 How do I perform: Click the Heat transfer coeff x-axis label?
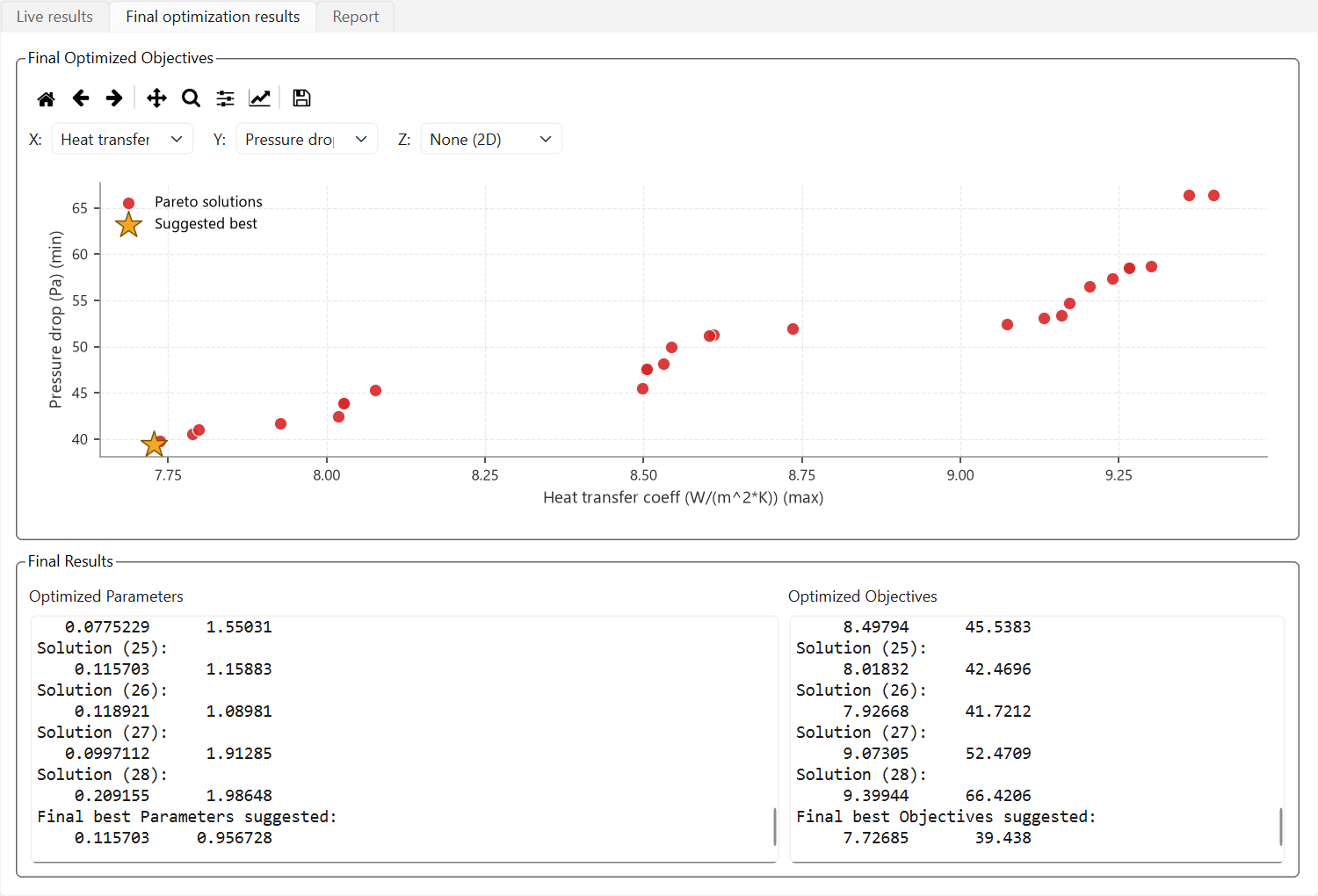tap(683, 498)
